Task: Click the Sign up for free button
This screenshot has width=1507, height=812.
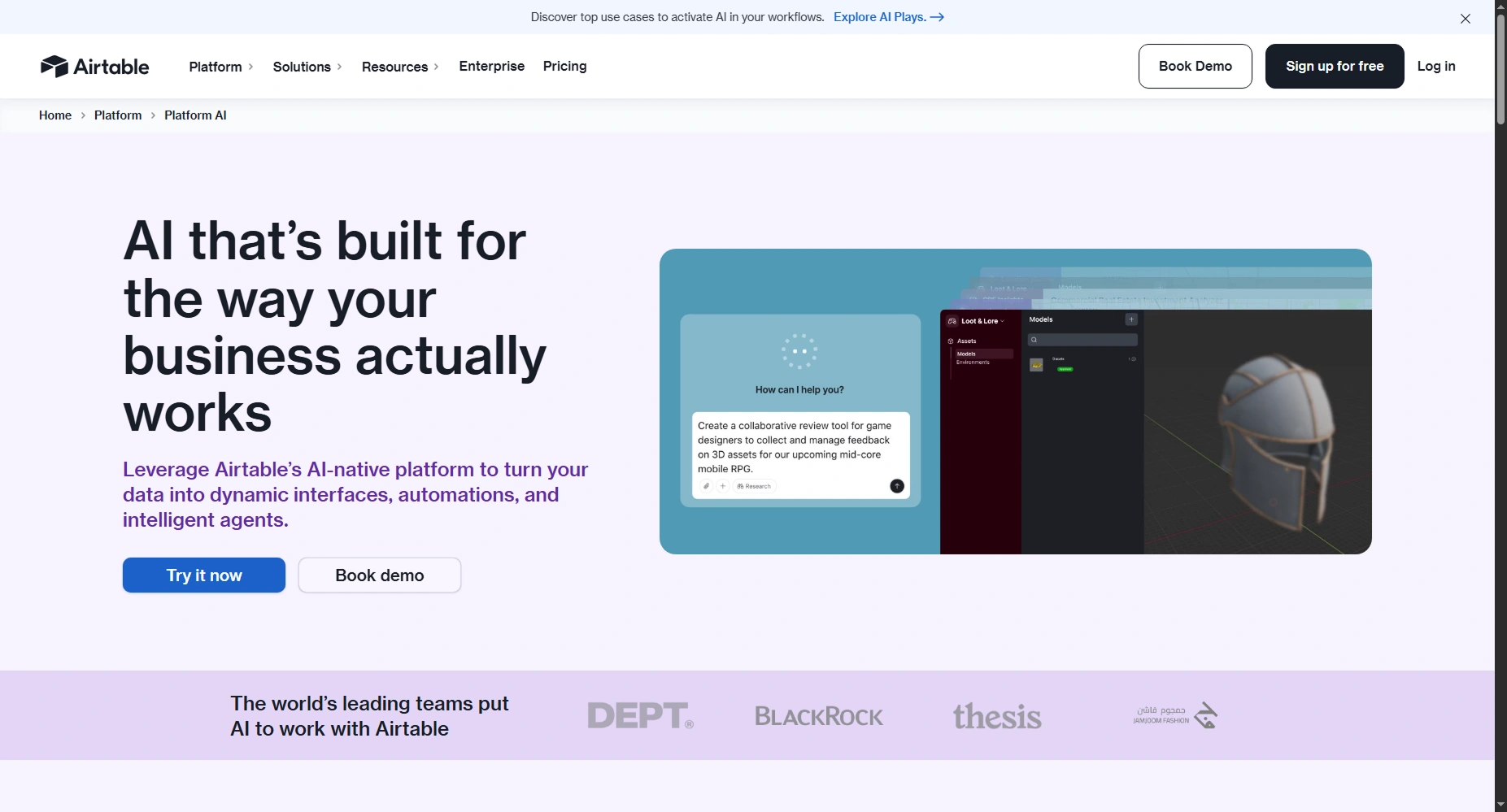Action: click(1334, 66)
